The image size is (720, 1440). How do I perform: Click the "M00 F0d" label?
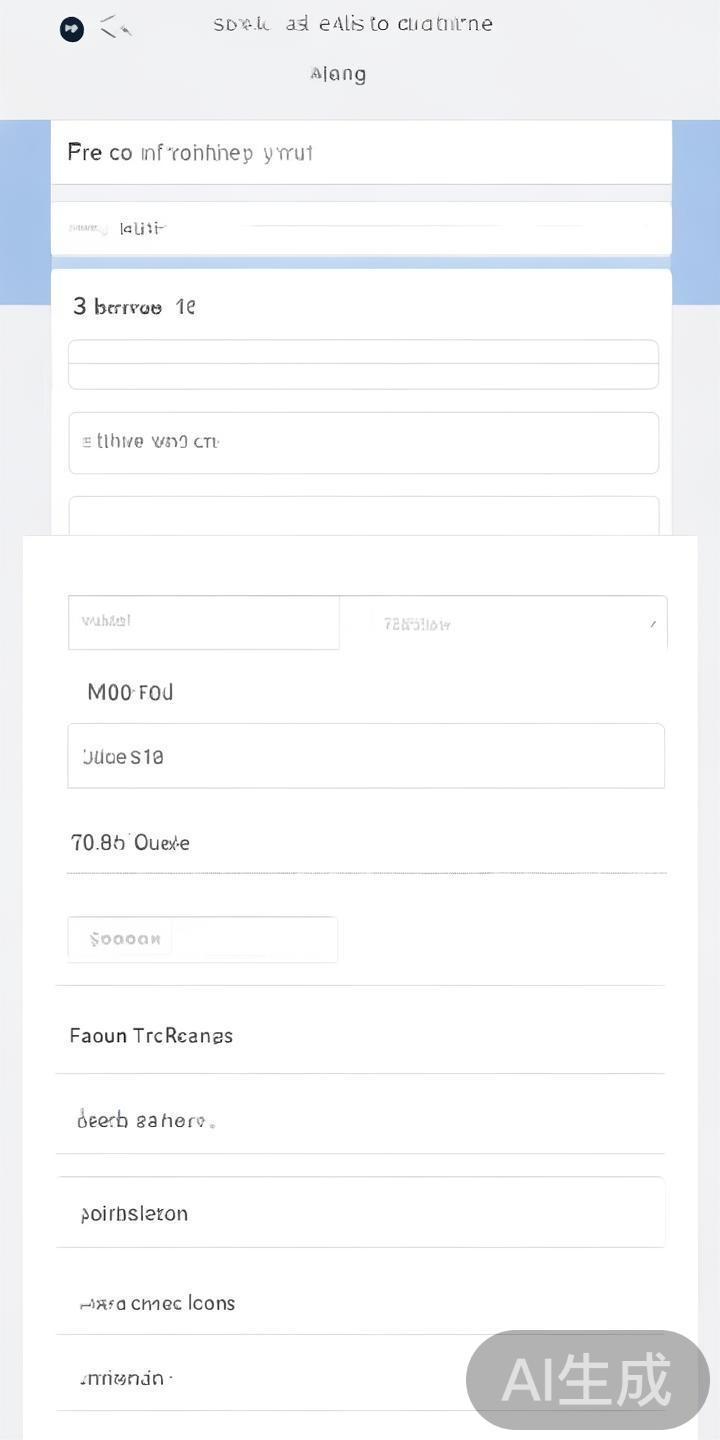pos(130,692)
